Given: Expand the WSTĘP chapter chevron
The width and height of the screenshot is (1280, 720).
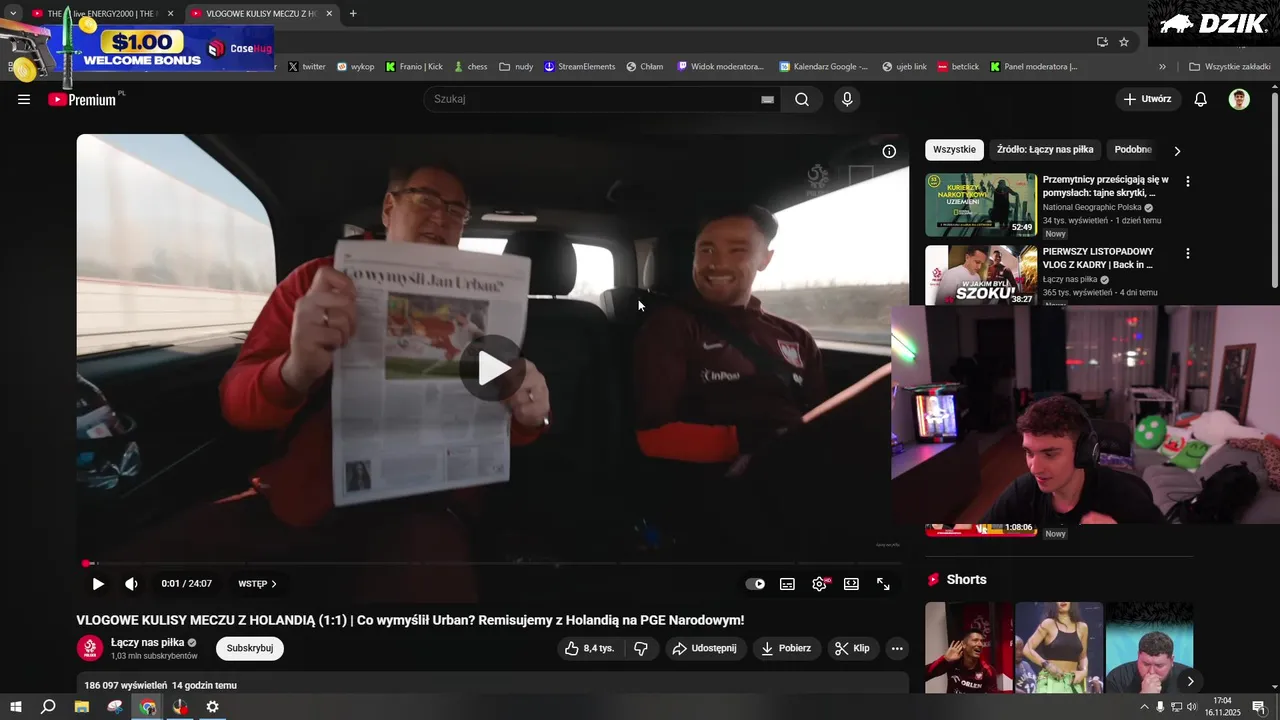Looking at the screenshot, I should point(273,584).
